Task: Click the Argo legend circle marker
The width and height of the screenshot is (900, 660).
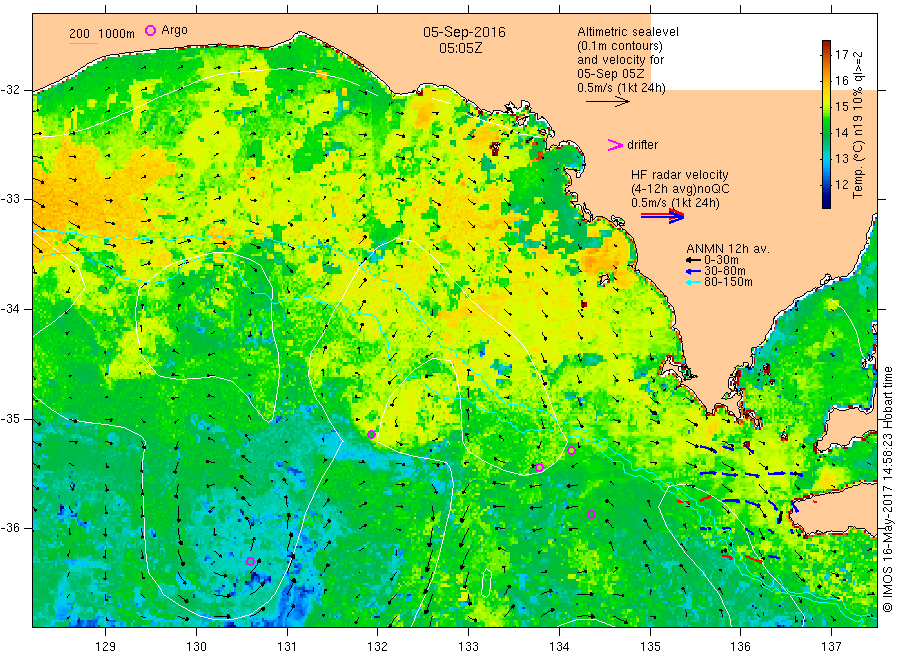Action: pos(150,30)
